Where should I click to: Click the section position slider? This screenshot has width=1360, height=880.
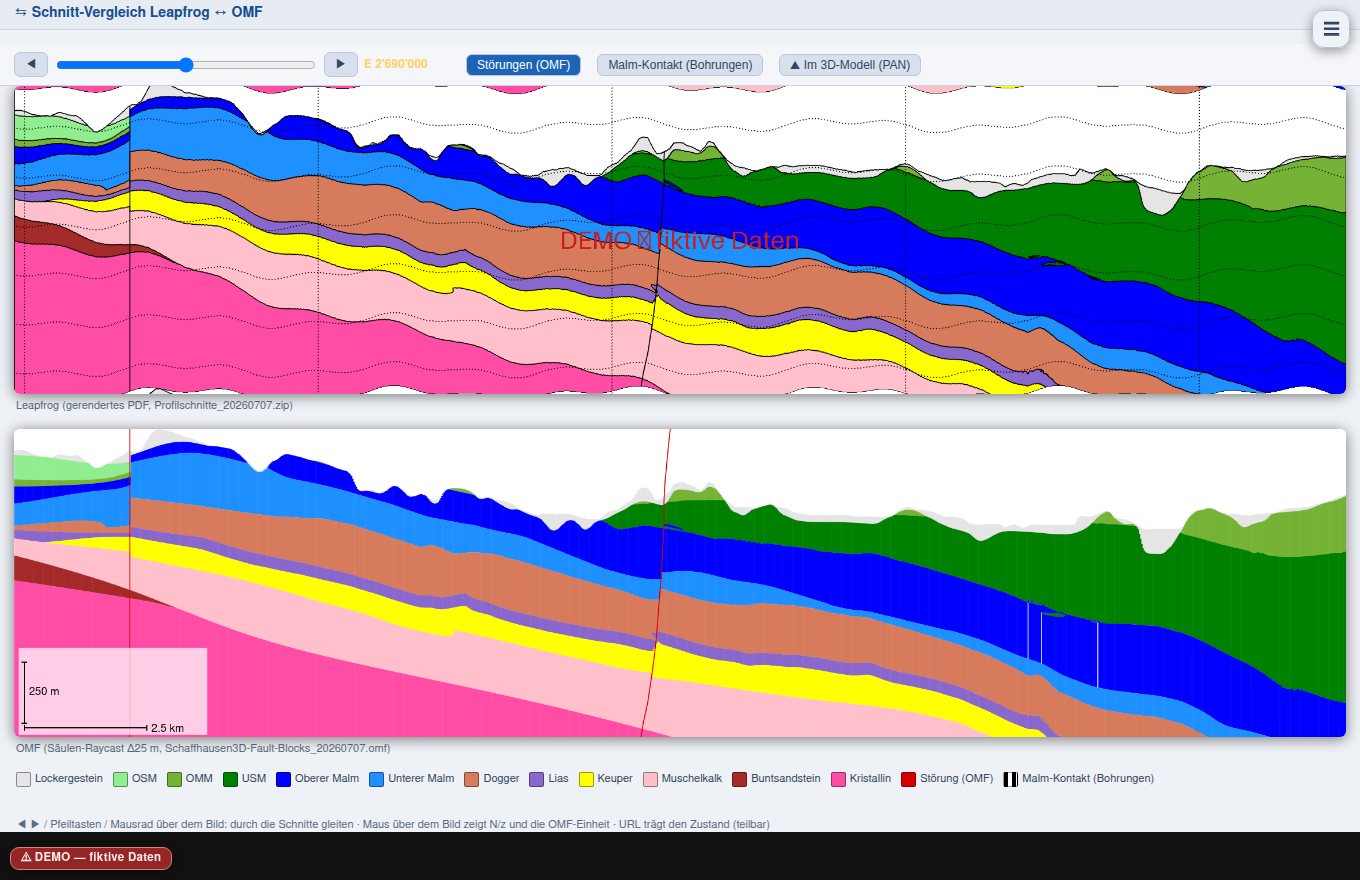(x=186, y=64)
